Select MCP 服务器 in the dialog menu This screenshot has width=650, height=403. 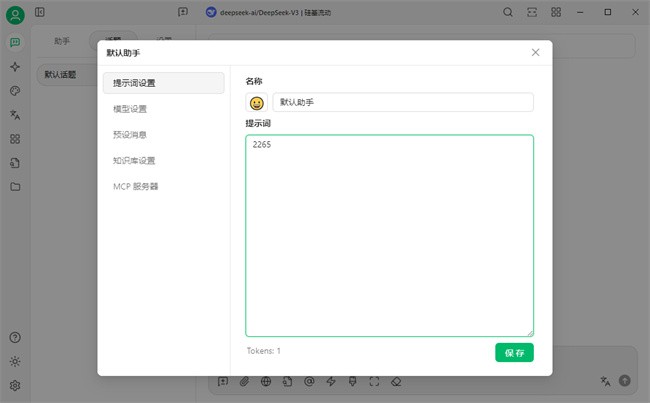tap(164, 187)
